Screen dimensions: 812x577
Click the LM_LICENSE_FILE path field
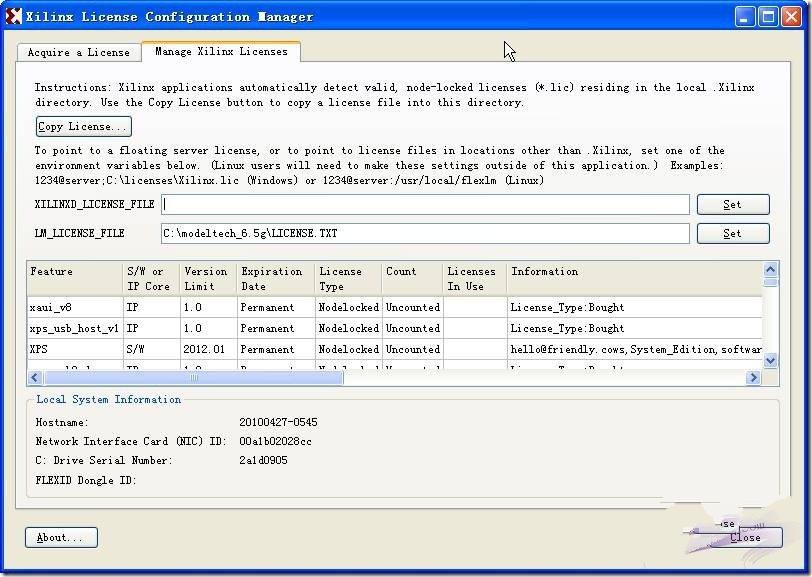click(425, 234)
